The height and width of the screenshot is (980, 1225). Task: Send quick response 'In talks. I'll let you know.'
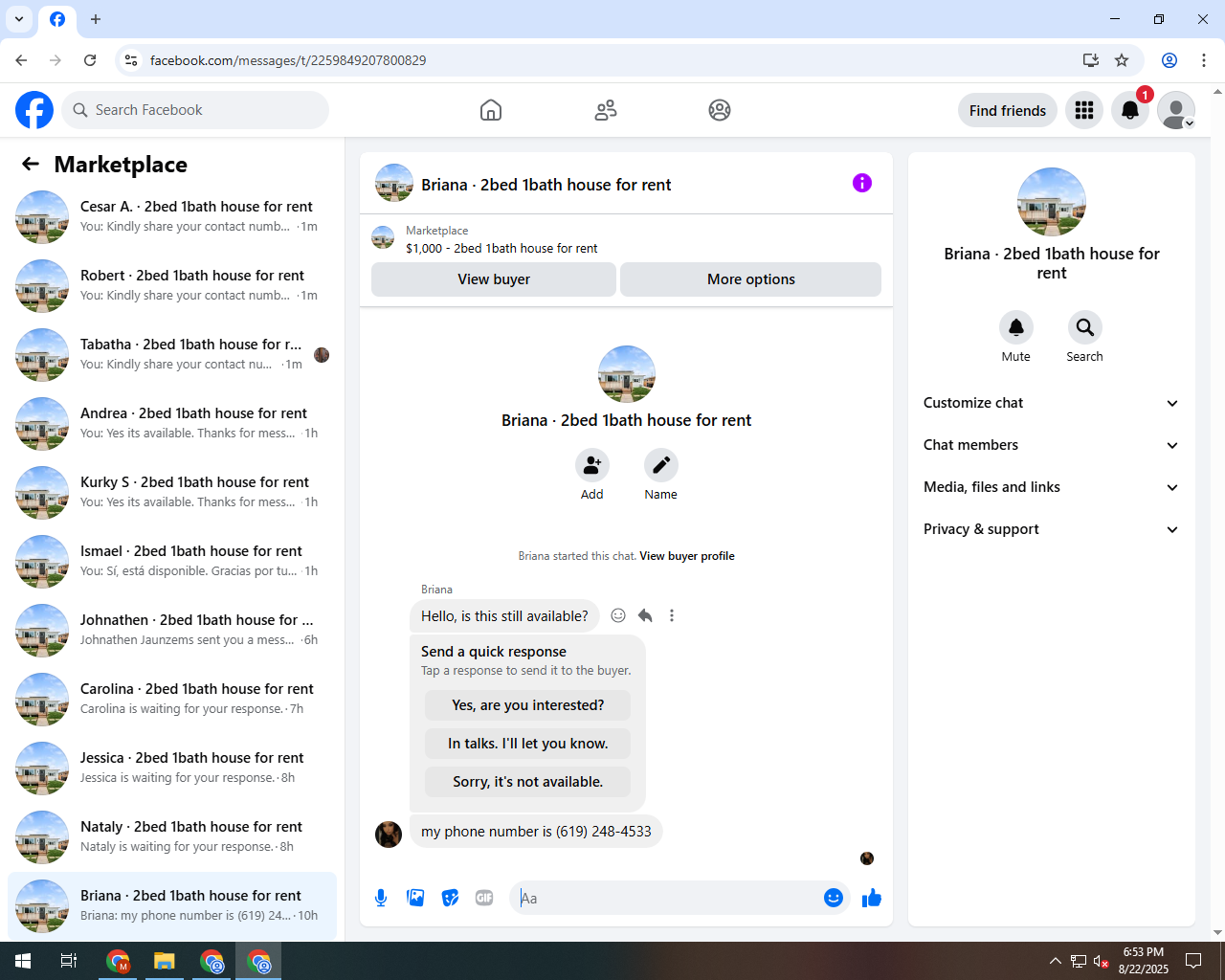point(528,744)
